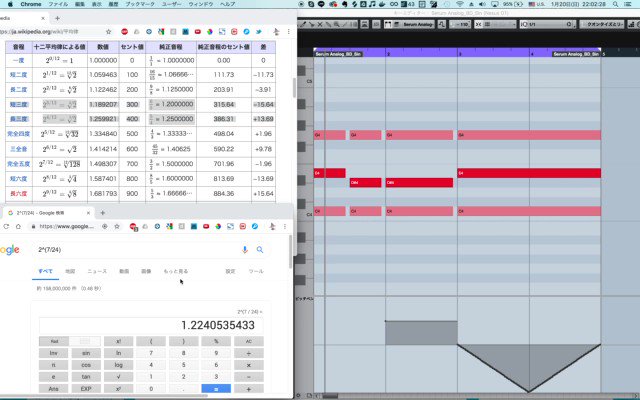Select the mute X tool in Key Editor

click(320, 24)
